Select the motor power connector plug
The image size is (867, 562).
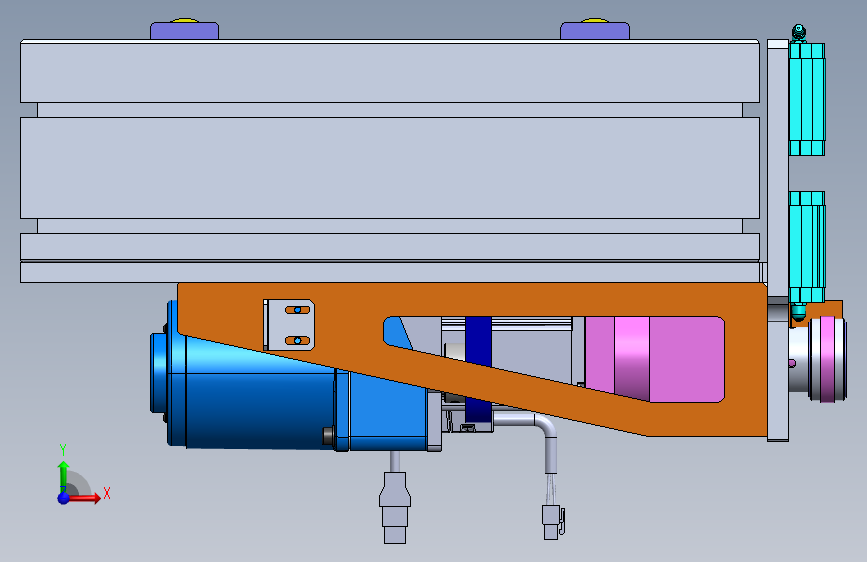click(x=395, y=507)
